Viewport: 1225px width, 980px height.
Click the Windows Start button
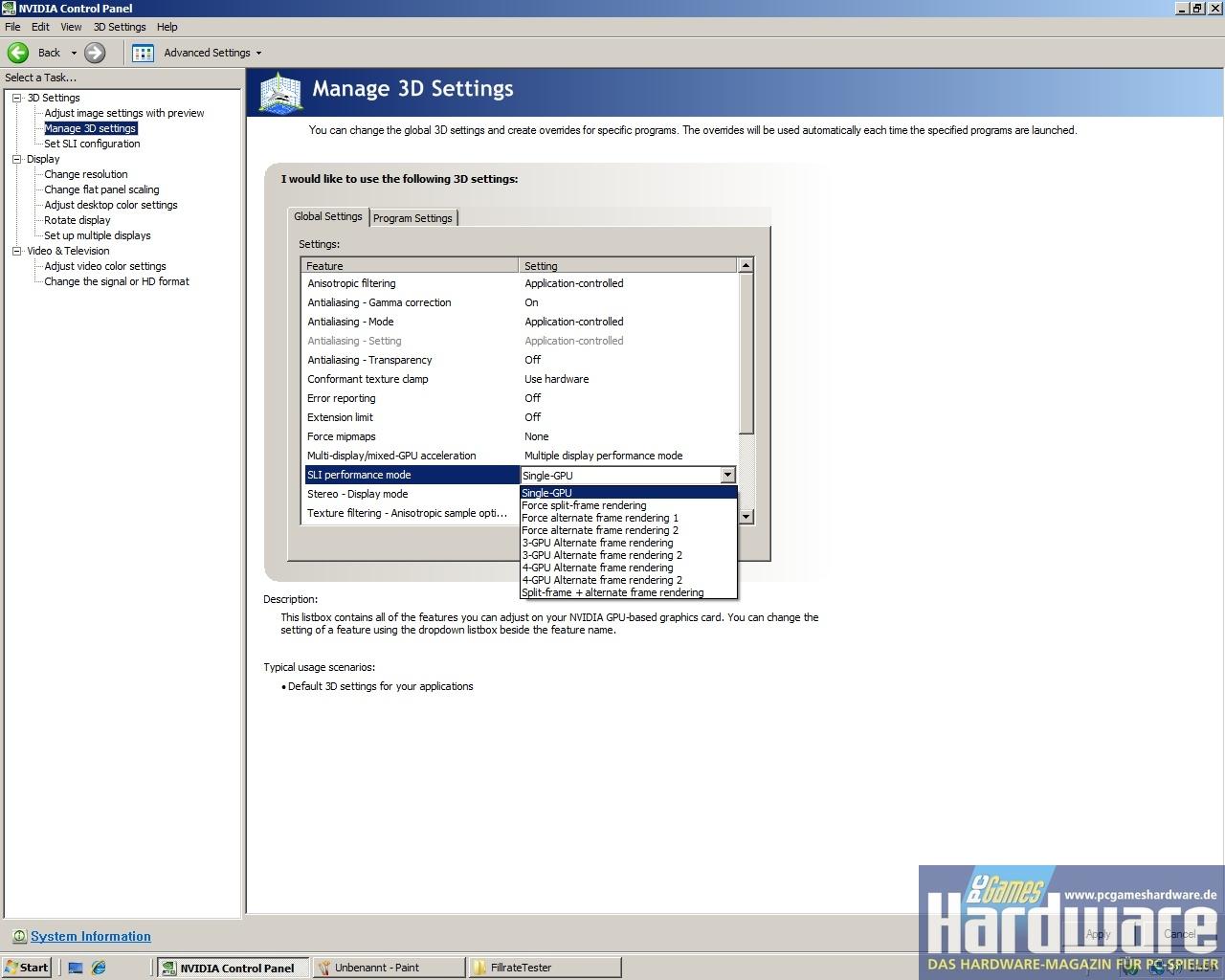[x=27, y=968]
